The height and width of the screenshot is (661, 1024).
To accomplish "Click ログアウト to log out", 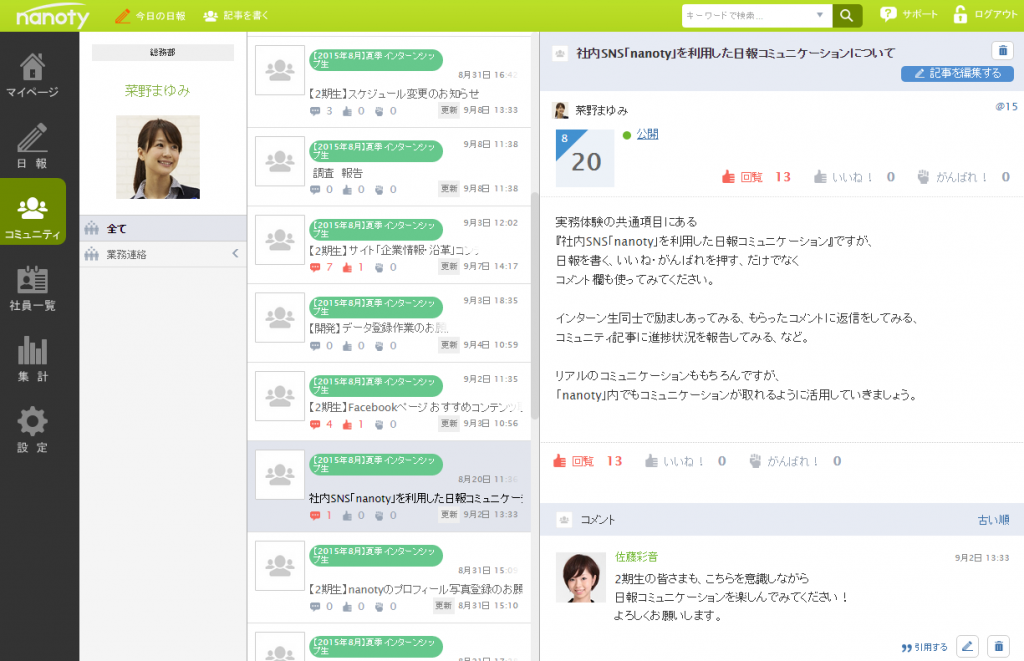I will pos(985,14).
